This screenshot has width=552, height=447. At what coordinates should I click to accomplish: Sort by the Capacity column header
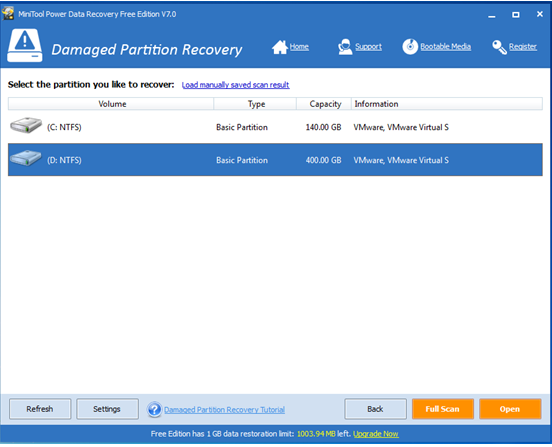(324, 104)
